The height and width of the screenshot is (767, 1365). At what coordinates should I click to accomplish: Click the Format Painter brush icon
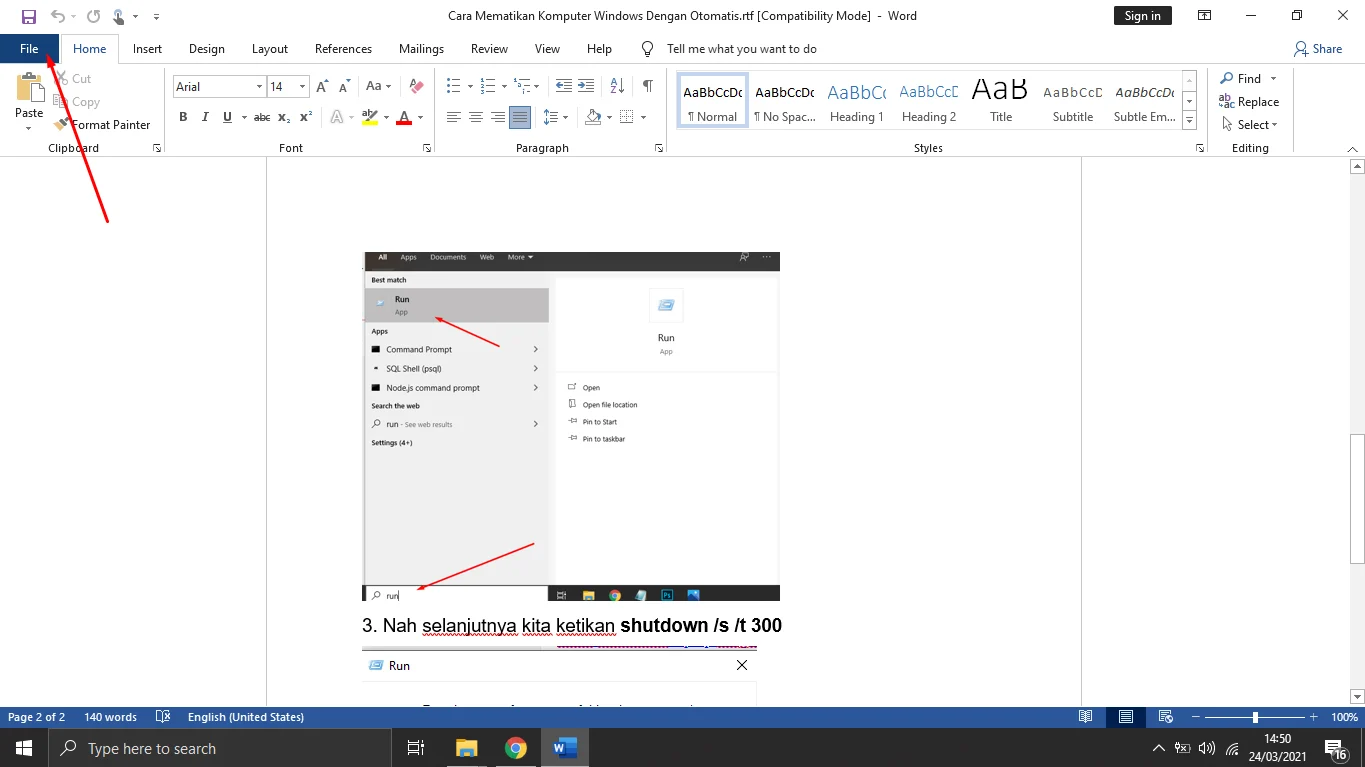[61, 125]
